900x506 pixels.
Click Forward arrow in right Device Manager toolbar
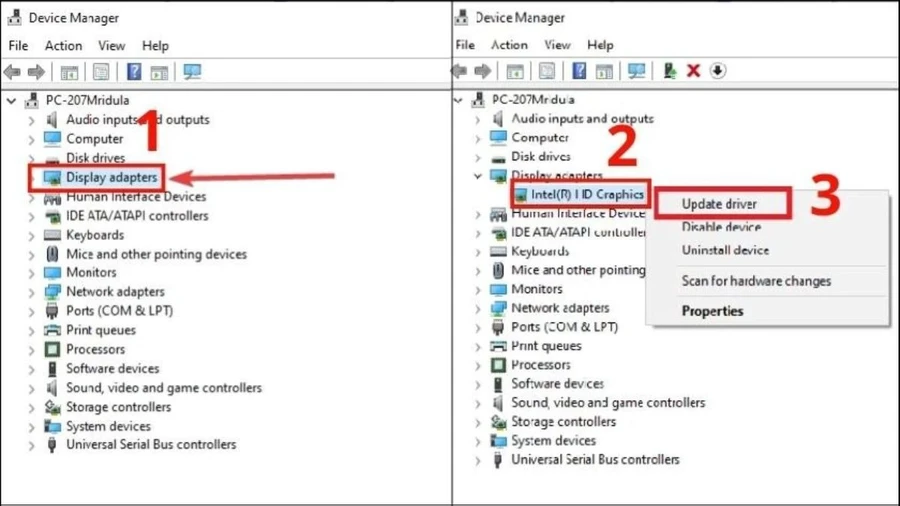[x=483, y=71]
